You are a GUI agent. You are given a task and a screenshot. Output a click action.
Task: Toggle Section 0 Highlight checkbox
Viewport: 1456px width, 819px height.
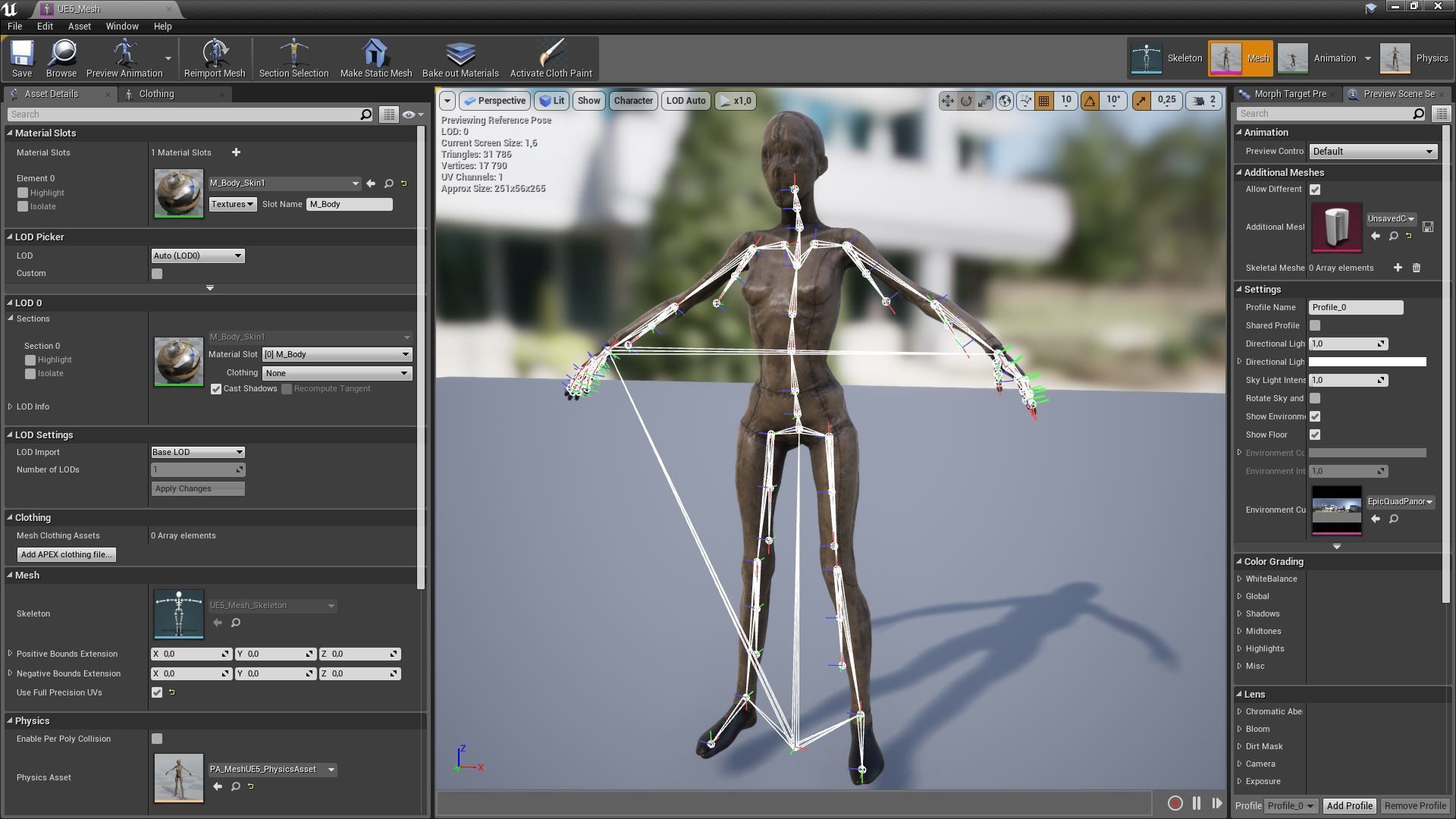(x=30, y=360)
